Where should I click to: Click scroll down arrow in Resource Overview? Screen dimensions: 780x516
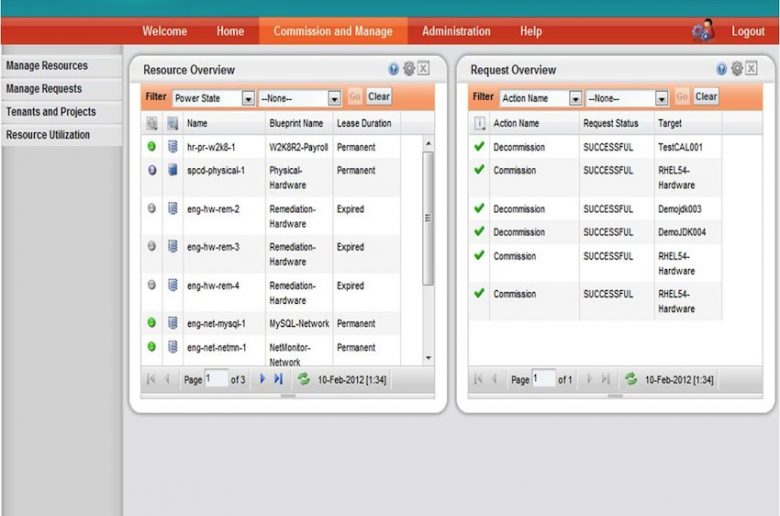coord(428,358)
